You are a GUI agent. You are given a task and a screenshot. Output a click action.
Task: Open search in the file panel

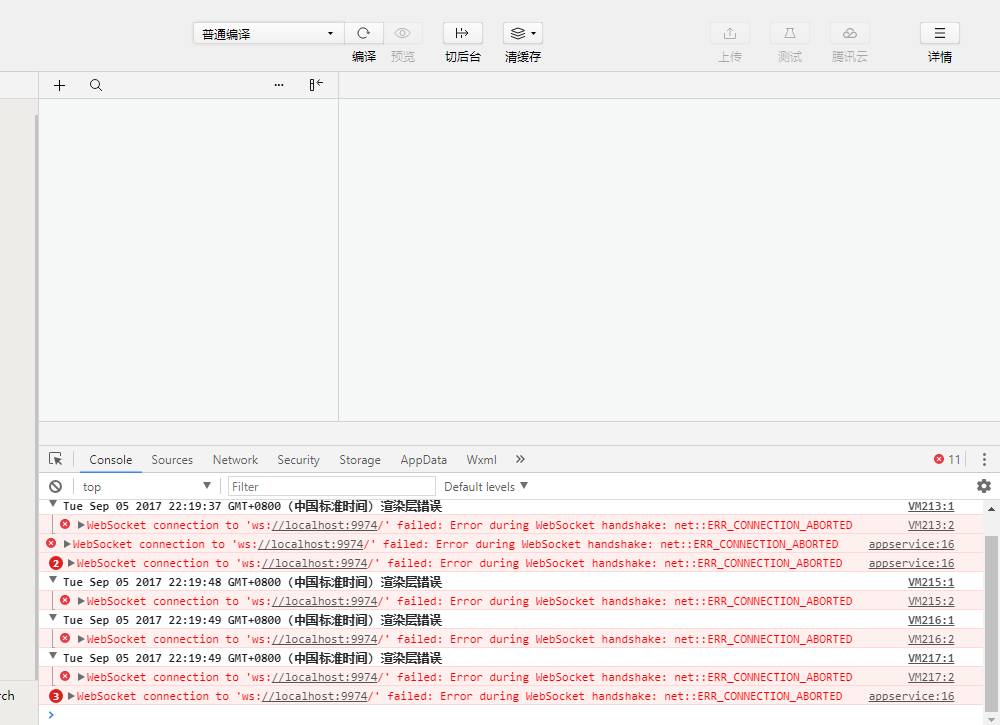tap(96, 85)
